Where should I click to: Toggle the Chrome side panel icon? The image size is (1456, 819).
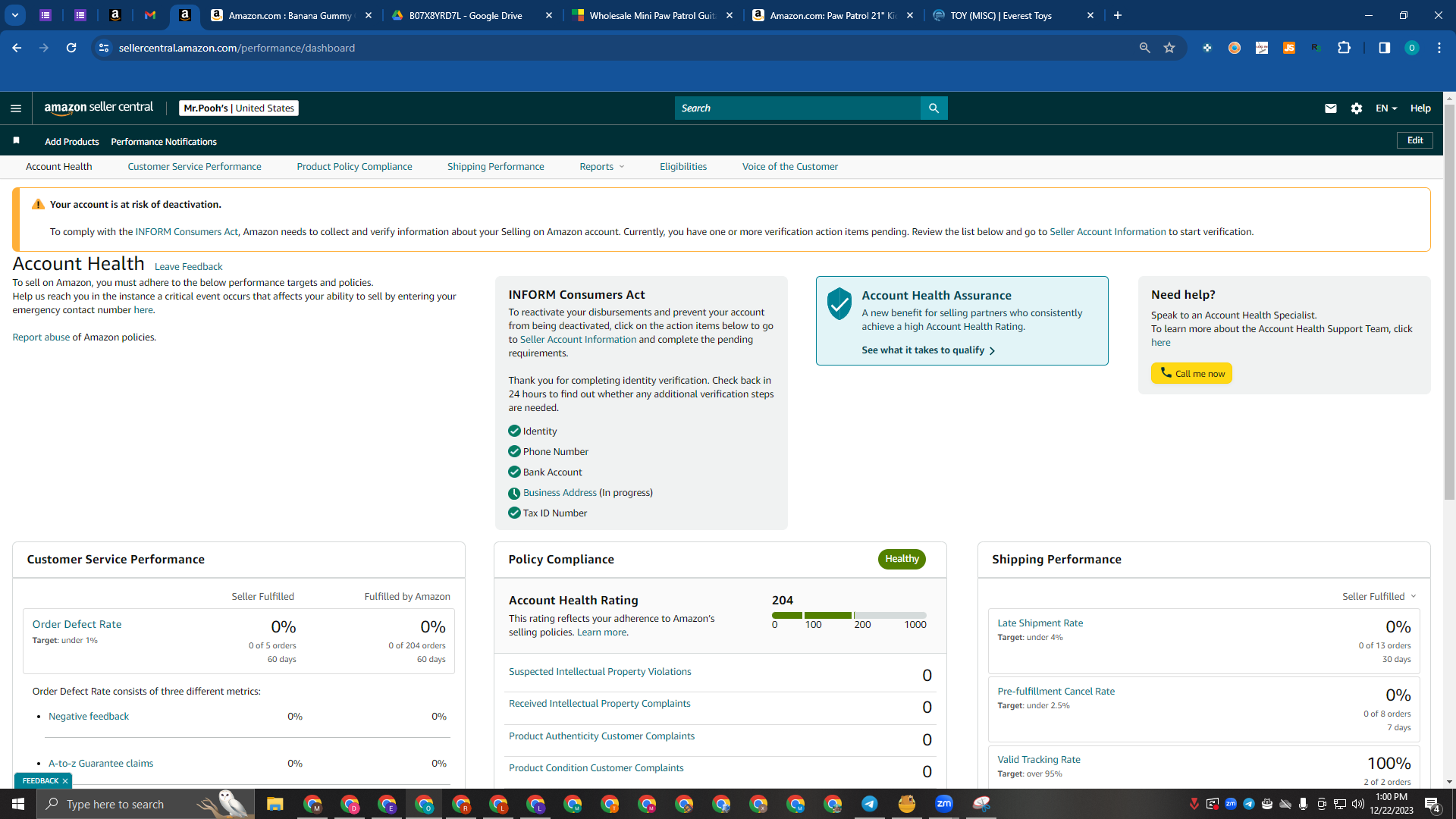(x=1384, y=48)
